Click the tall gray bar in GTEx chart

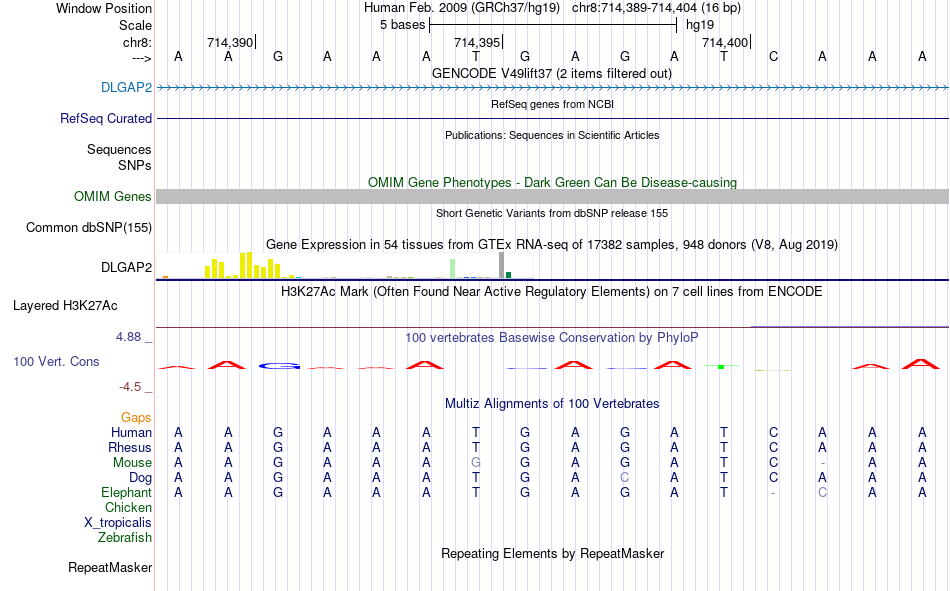[502, 265]
